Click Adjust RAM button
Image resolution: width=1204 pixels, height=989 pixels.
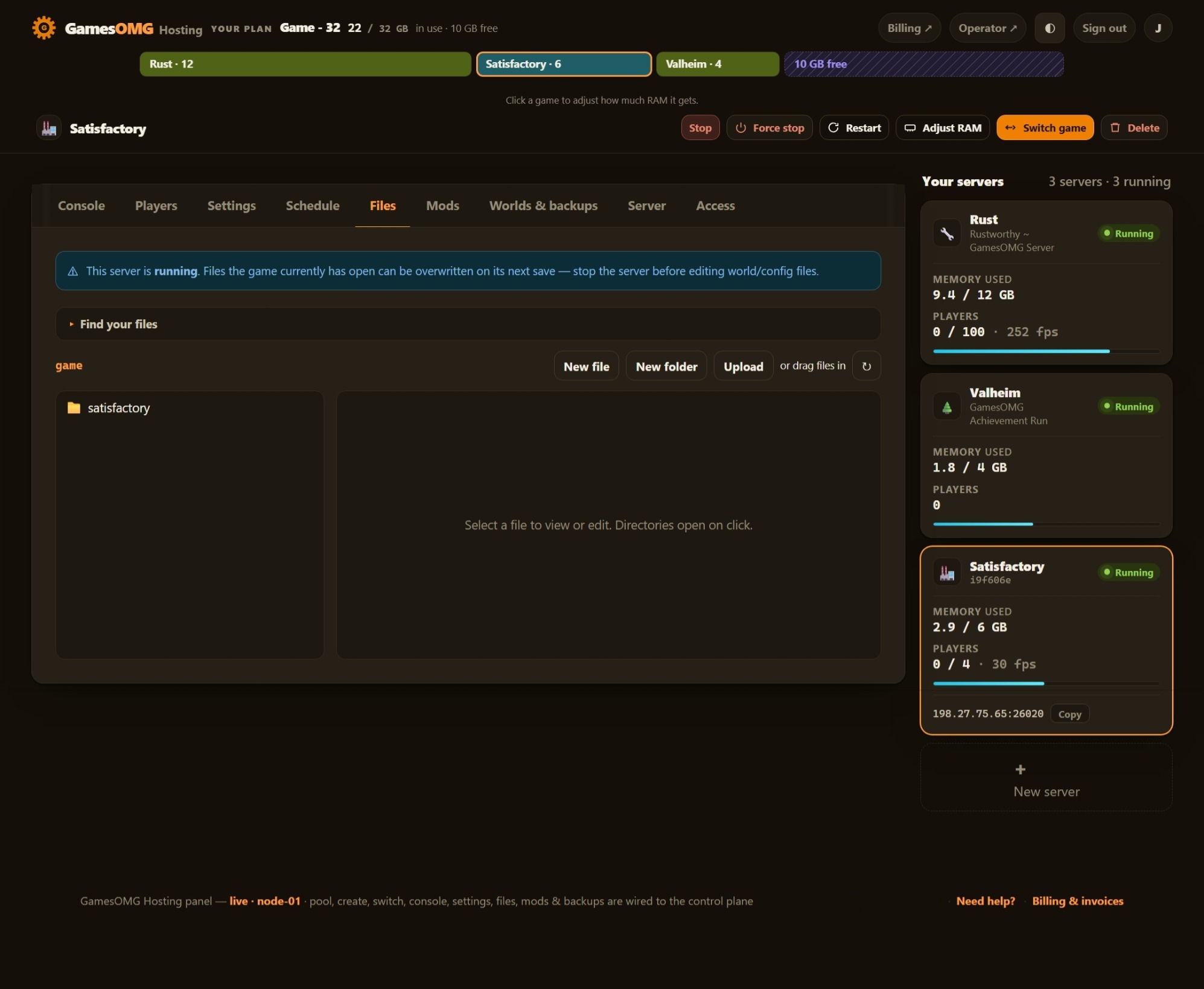(943, 128)
